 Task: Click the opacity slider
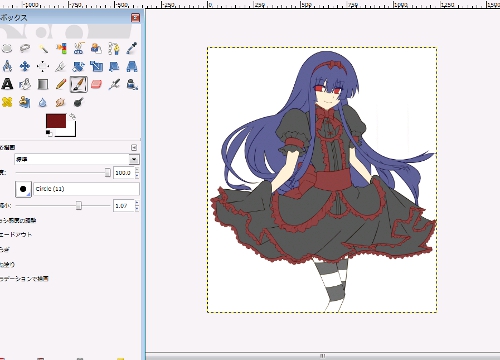[63, 172]
